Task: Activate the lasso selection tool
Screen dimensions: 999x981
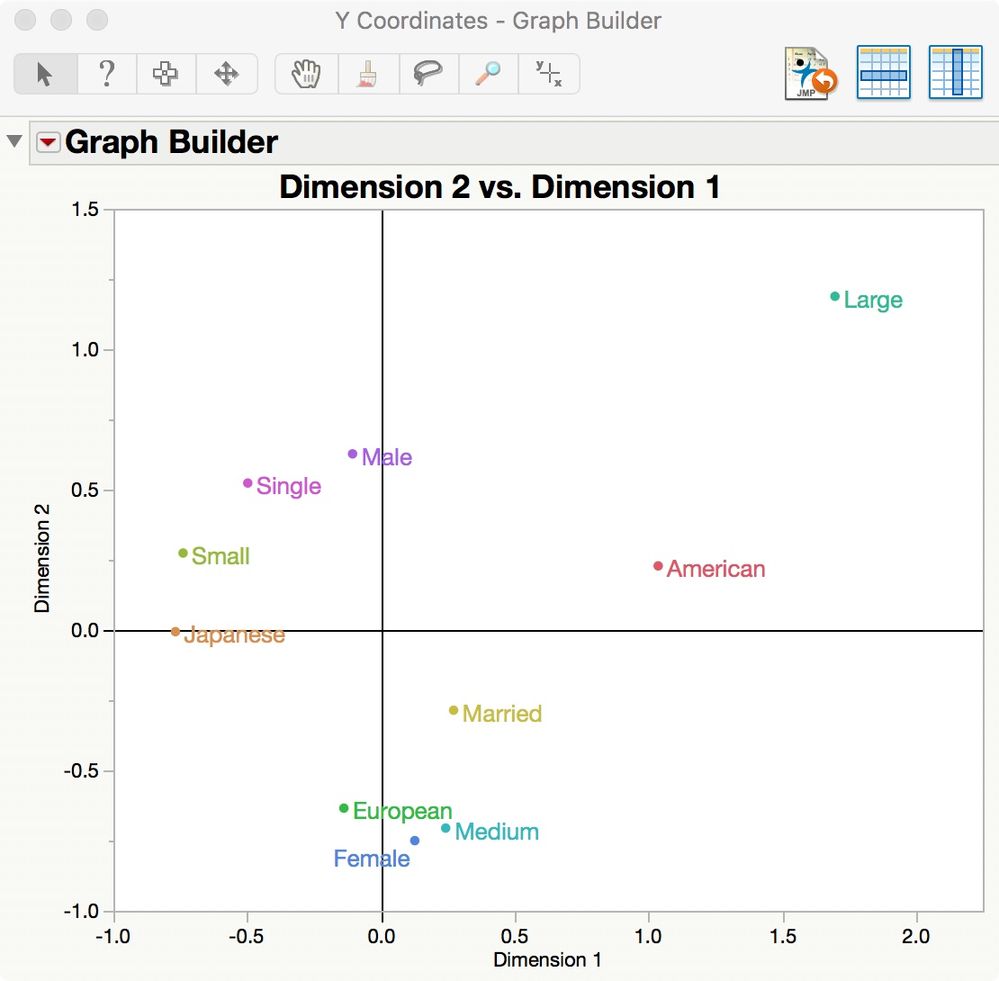Action: [x=428, y=74]
